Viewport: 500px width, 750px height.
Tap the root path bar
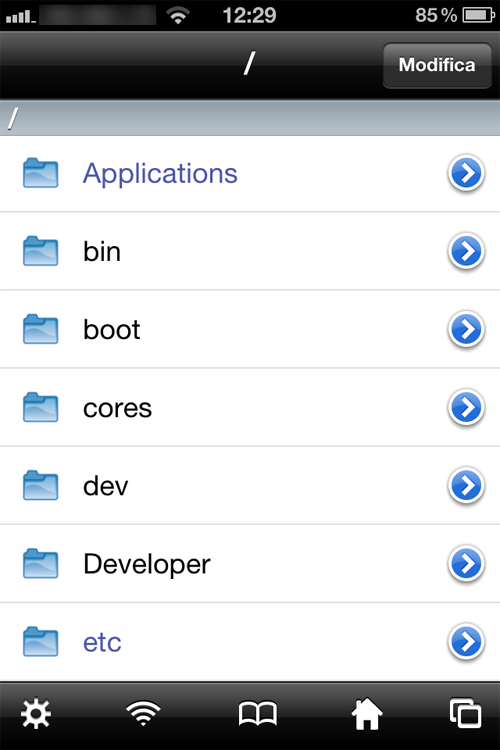tap(250, 118)
